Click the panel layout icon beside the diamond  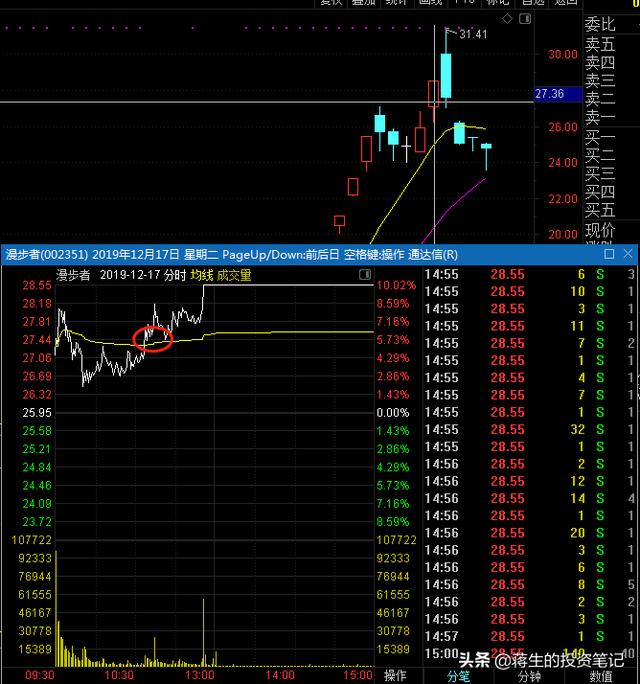click(526, 19)
